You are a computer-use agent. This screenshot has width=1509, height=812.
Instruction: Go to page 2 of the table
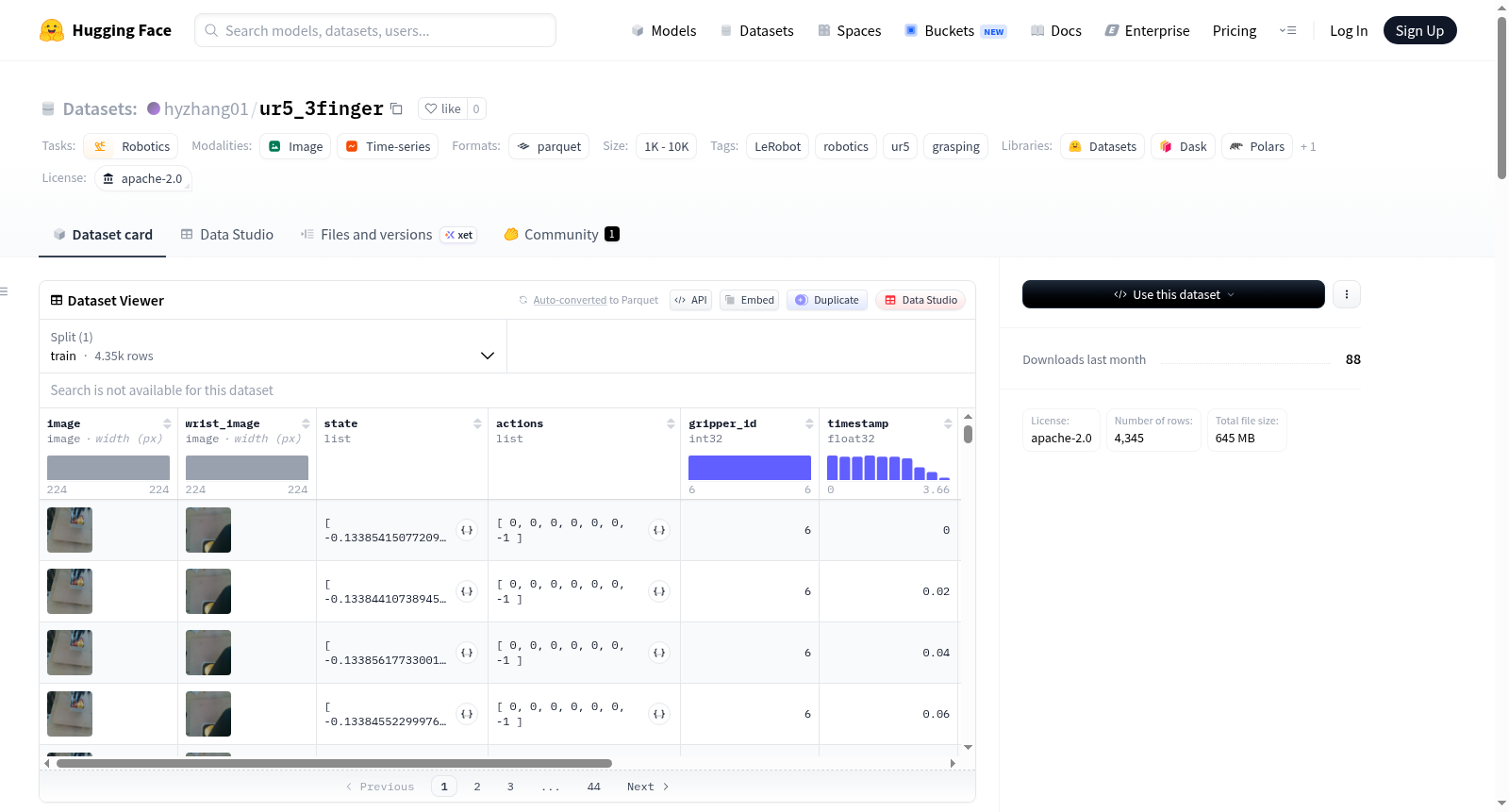coord(477,787)
